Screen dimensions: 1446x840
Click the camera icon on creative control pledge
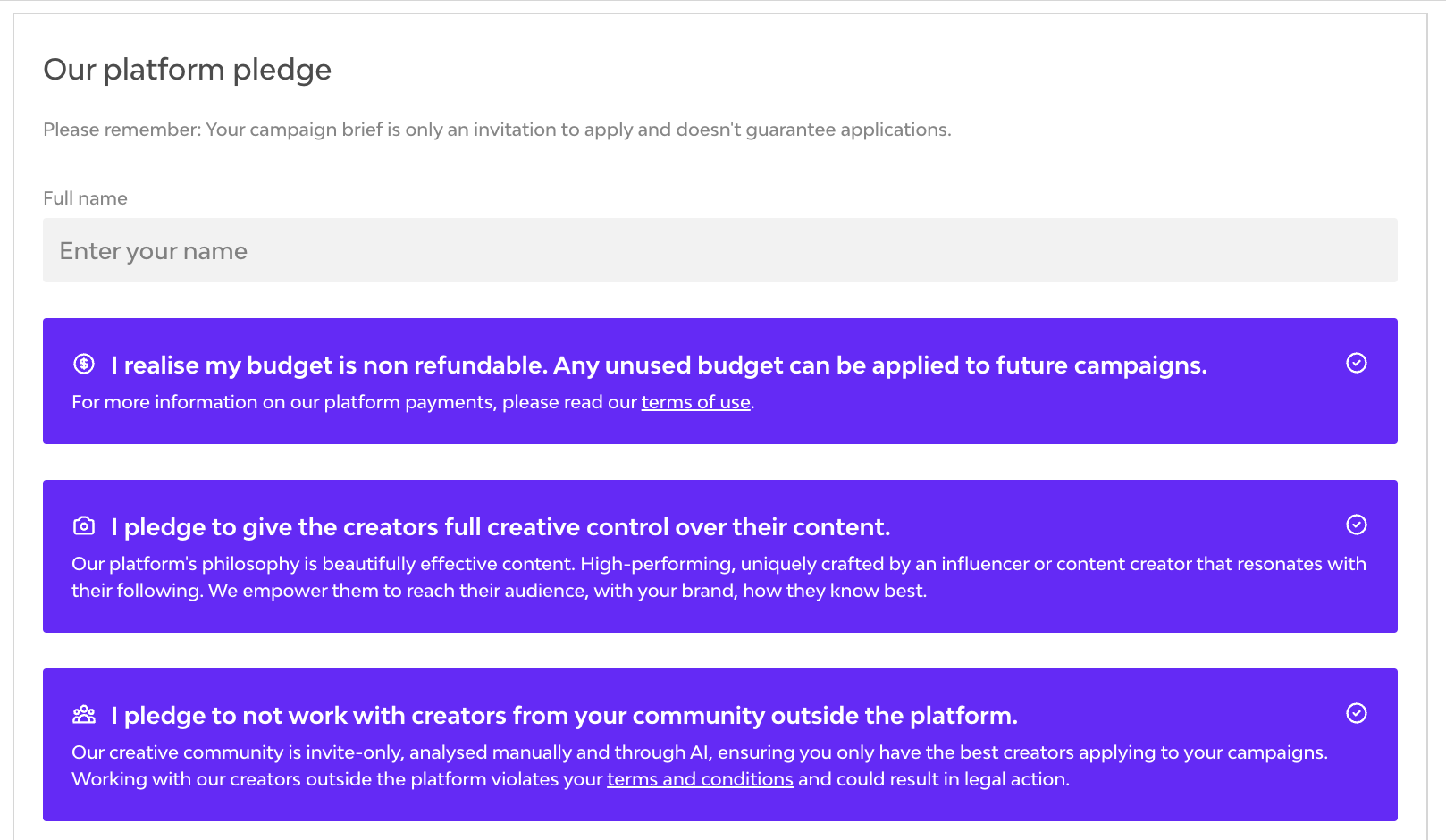pyautogui.click(x=84, y=525)
